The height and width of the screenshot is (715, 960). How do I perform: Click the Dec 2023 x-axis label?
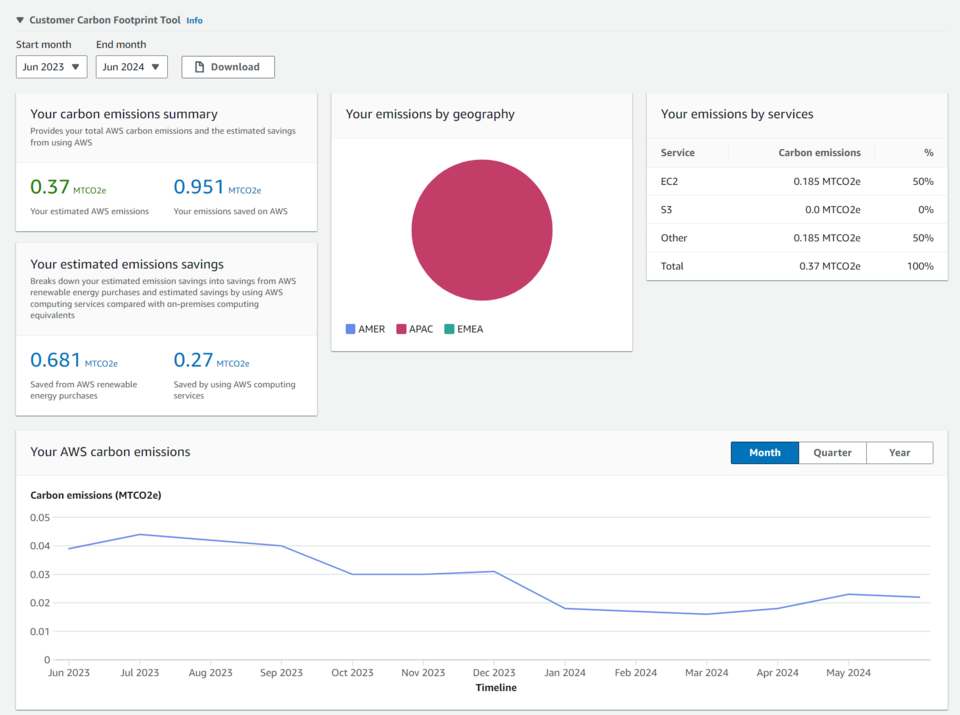click(494, 672)
